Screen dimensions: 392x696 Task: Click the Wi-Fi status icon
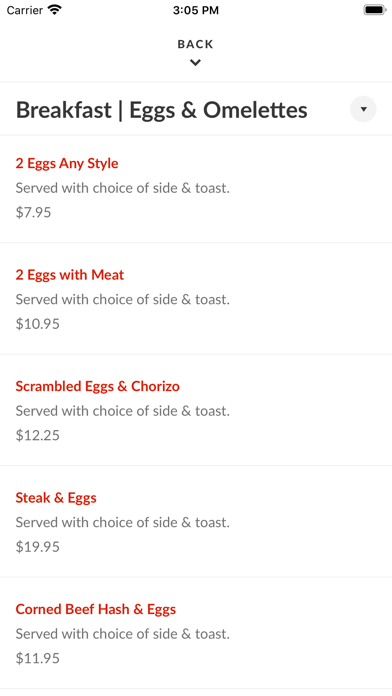point(55,10)
